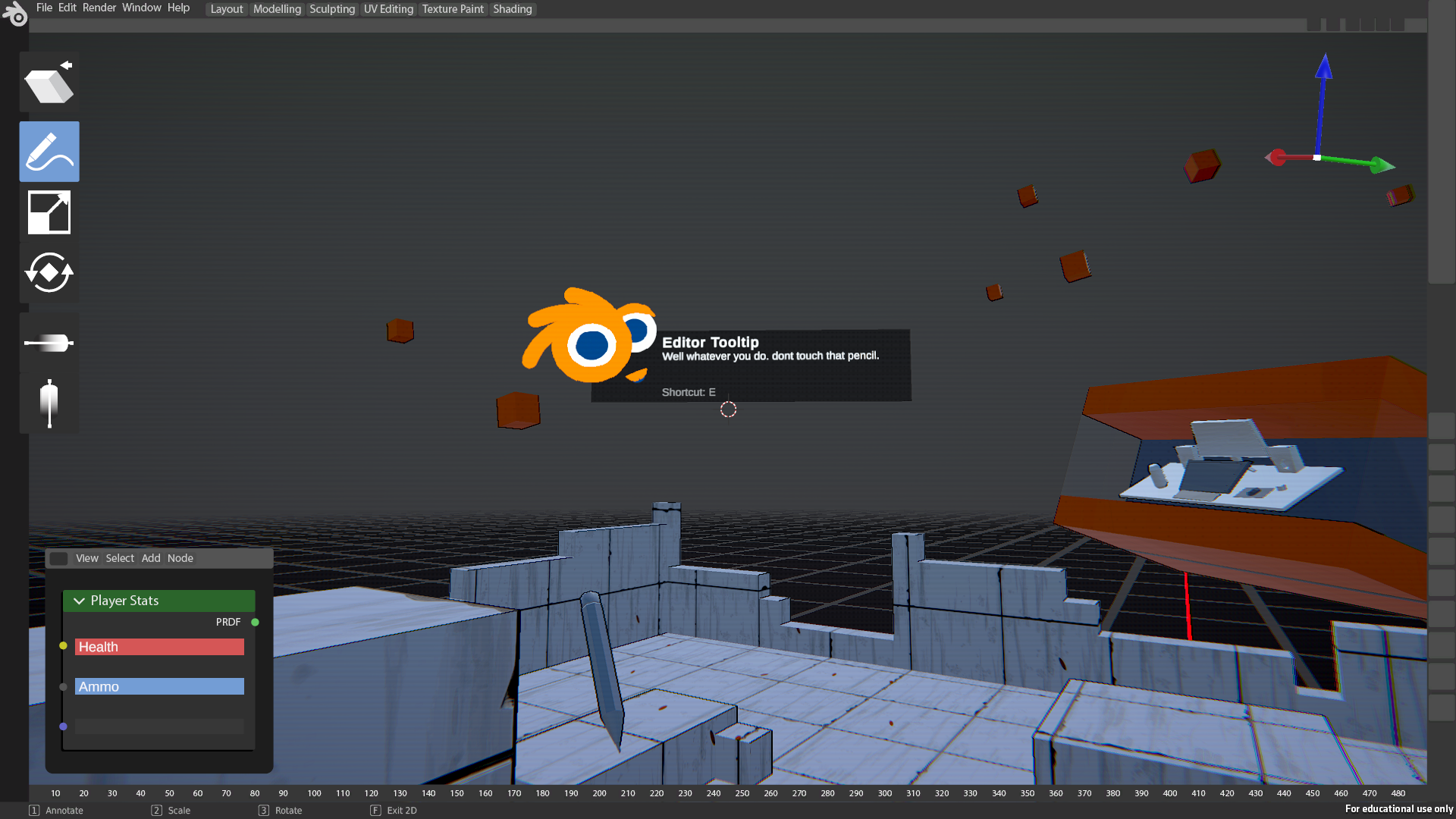
Task: Open the File menu
Action: tap(44, 8)
